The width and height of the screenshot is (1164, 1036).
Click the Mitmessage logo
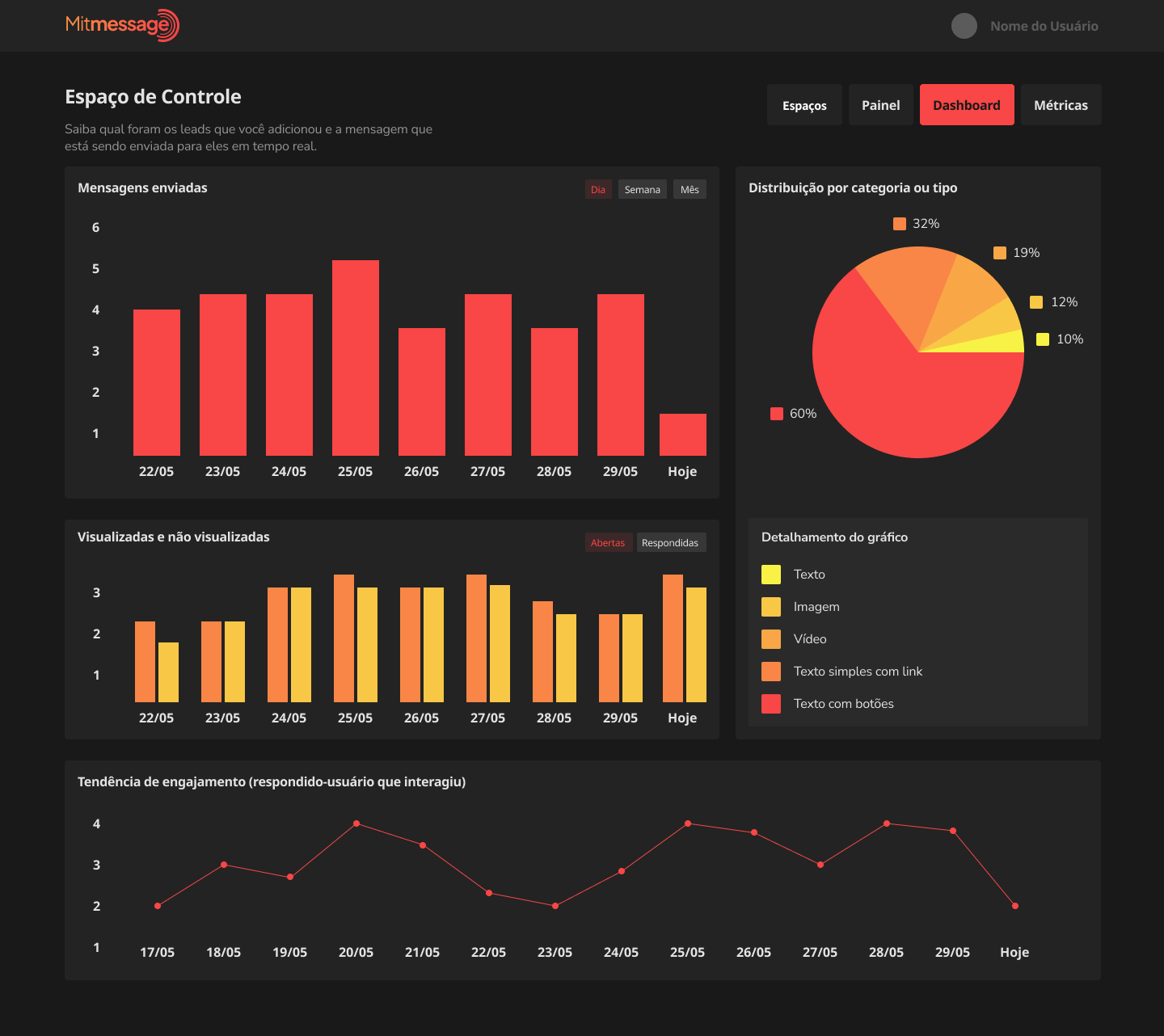(x=122, y=25)
